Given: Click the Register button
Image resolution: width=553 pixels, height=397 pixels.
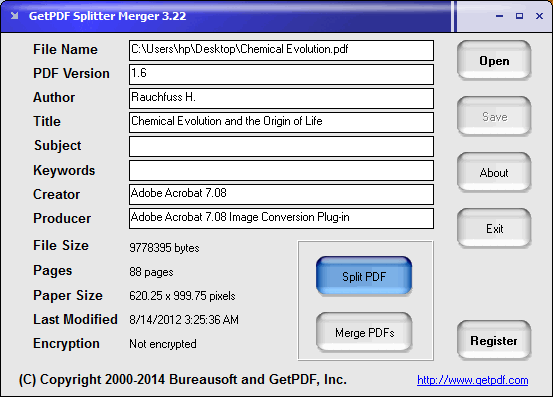Looking at the screenshot, I should pyautogui.click(x=494, y=341).
